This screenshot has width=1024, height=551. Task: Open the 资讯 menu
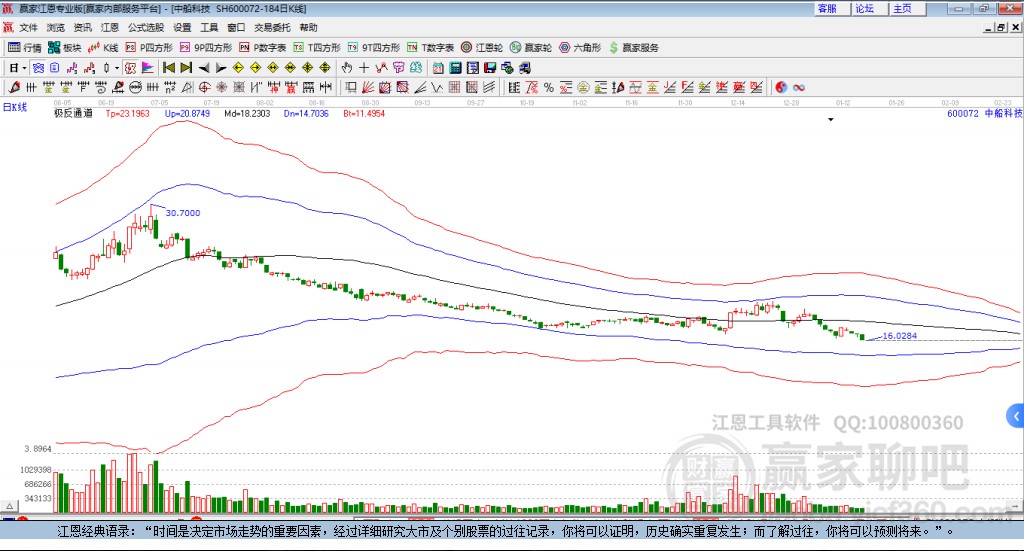[82, 27]
